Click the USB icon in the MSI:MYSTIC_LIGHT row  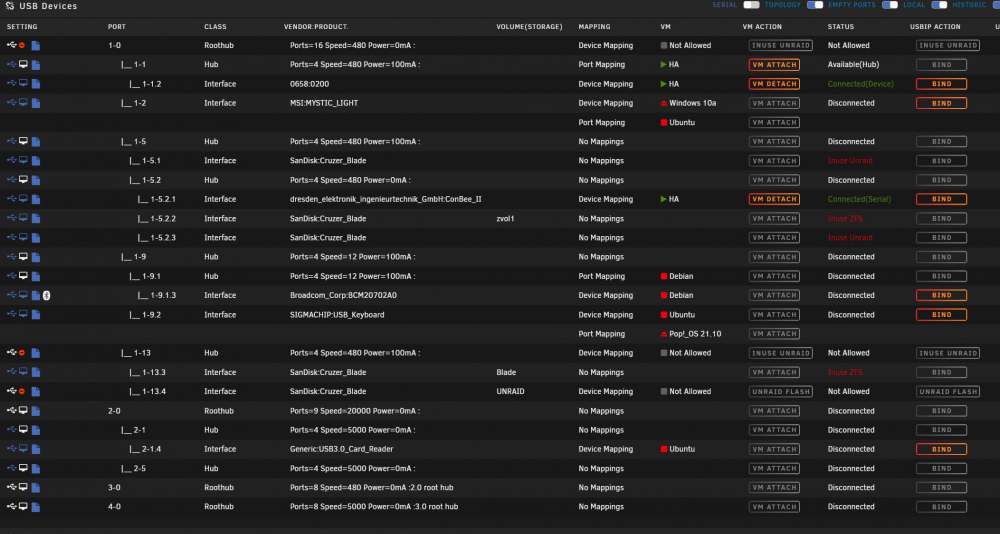point(11,103)
